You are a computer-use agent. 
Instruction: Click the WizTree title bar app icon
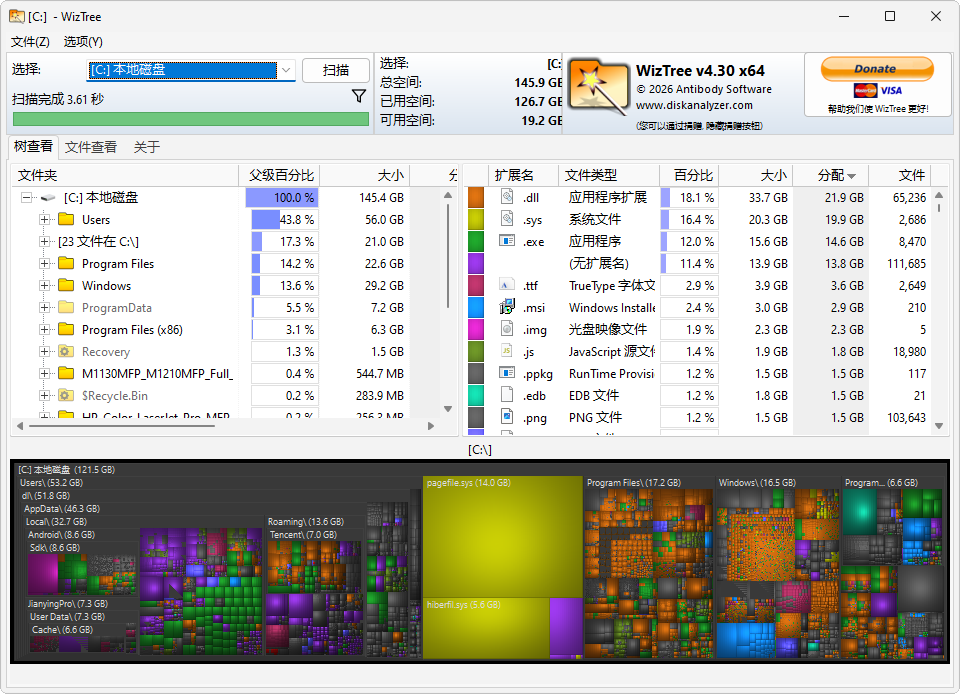tap(17, 17)
